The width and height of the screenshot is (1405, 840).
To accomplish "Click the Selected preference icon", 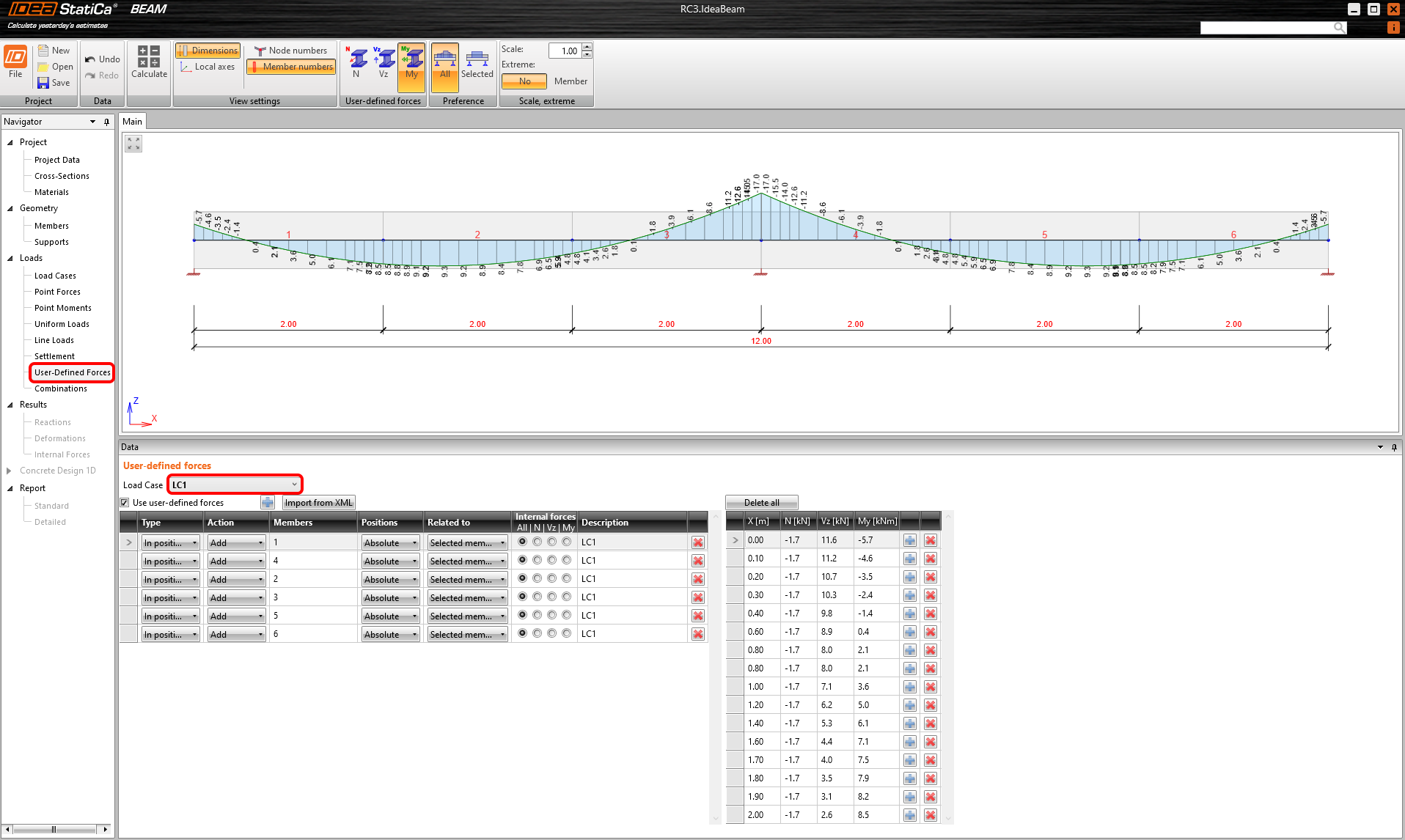I will (x=477, y=61).
